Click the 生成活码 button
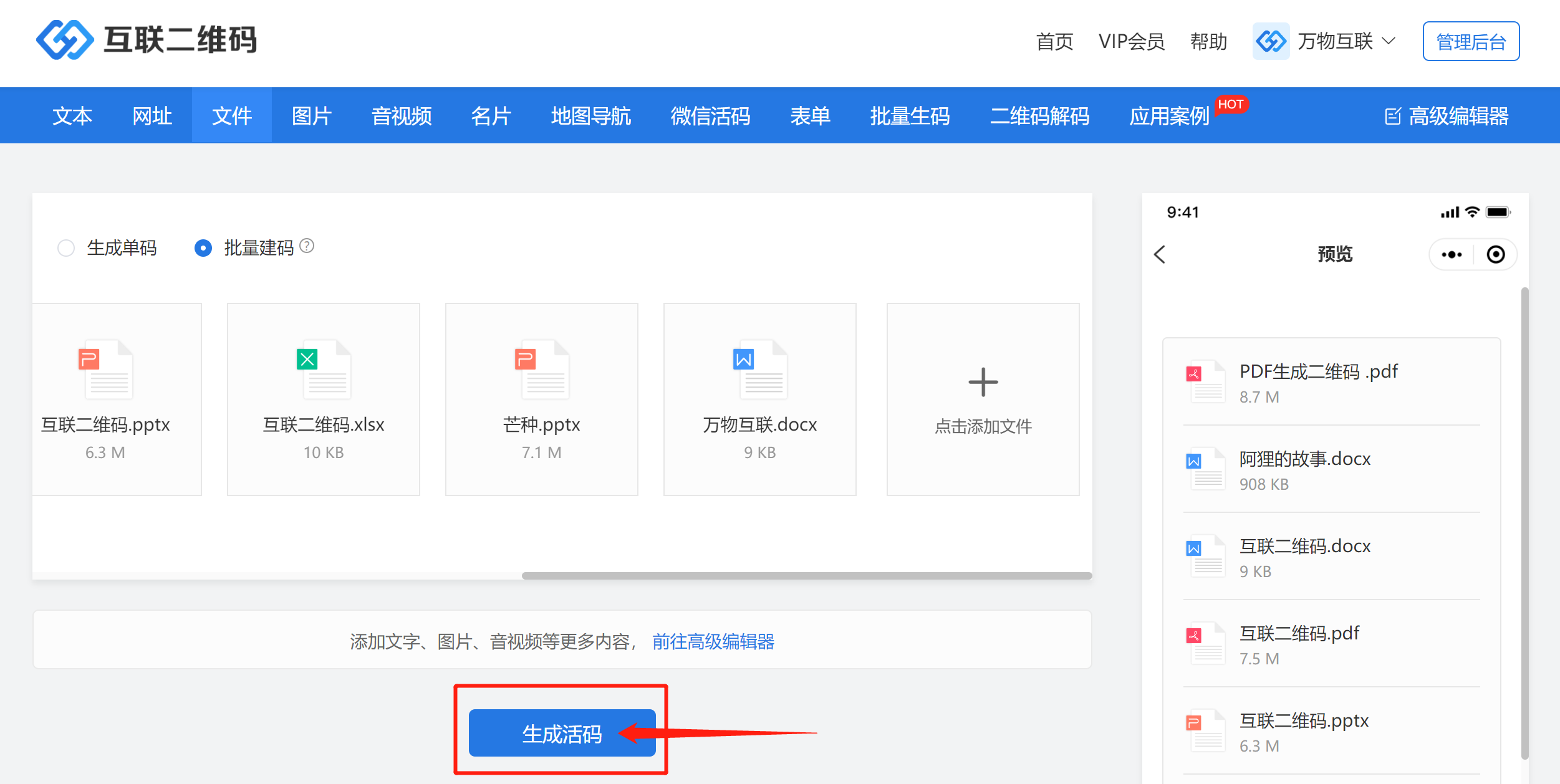Viewport: 1560px width, 784px height. 561,733
